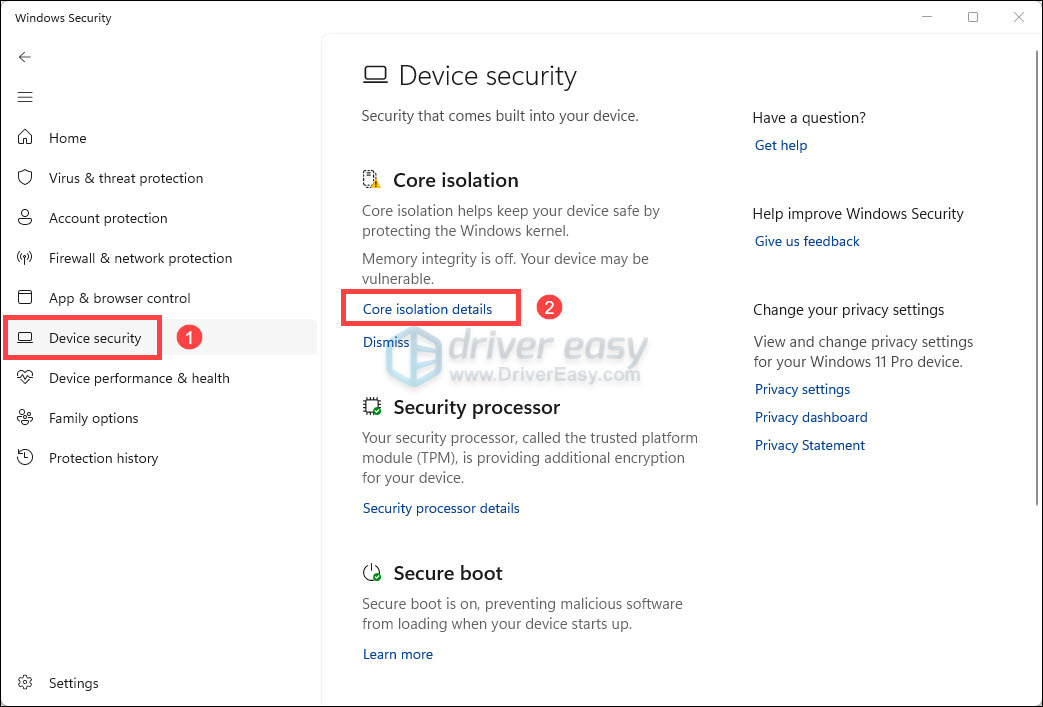Open the Privacy dashboard link
This screenshot has width=1043, height=707.
point(811,417)
